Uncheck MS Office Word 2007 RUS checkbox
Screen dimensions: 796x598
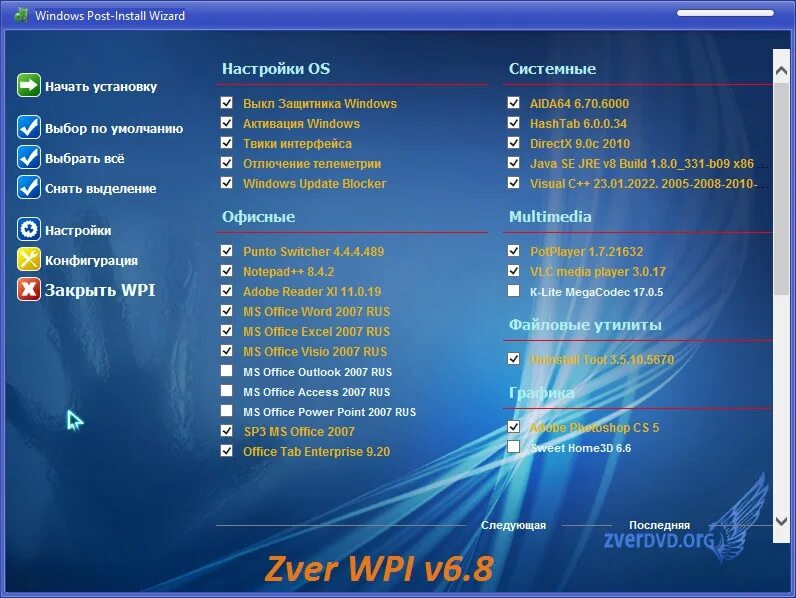coord(226,311)
